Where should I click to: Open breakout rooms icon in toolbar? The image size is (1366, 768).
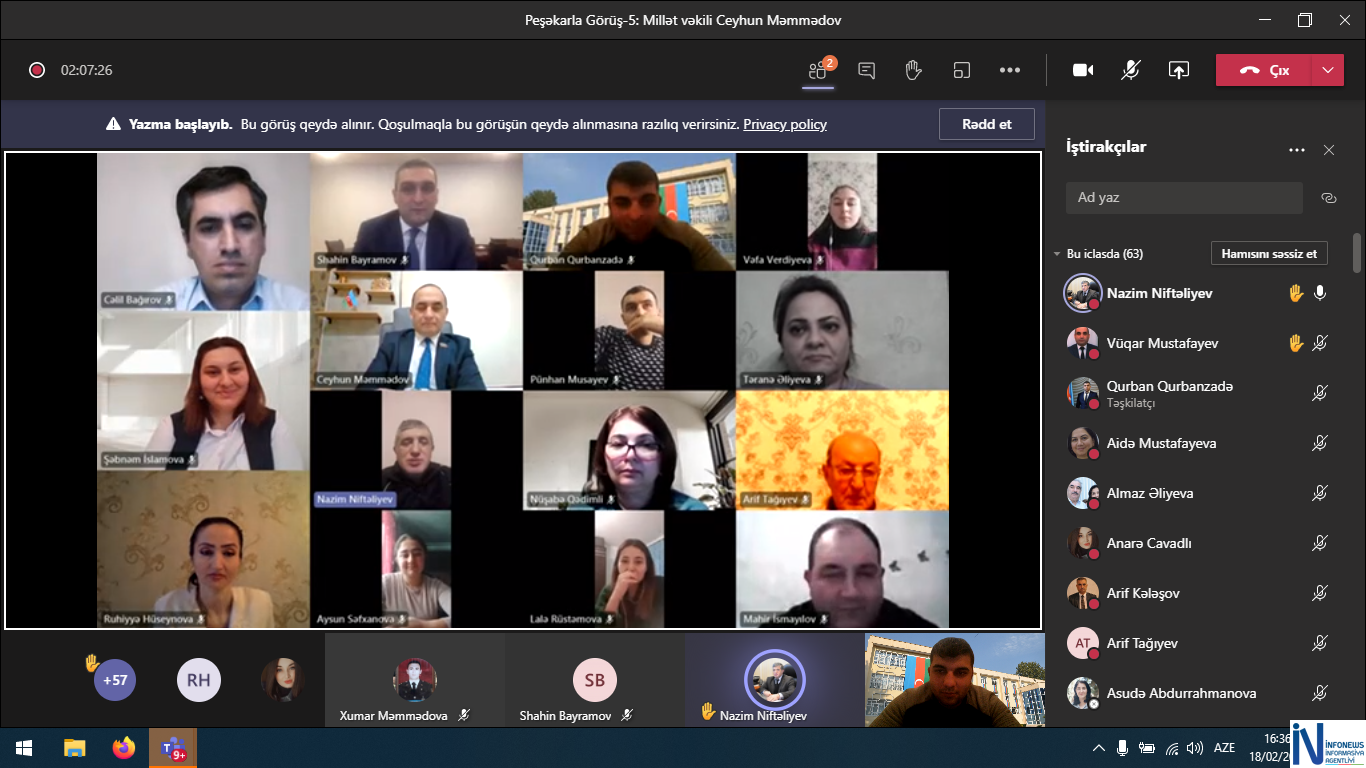(962, 70)
